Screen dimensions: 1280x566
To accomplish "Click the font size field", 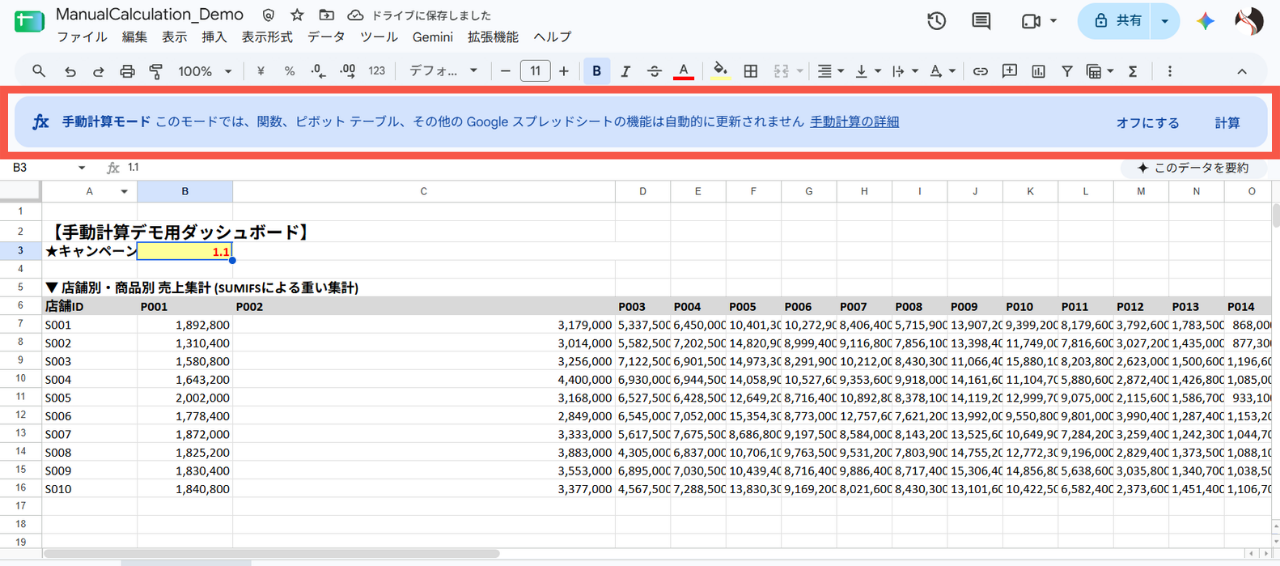I will point(535,71).
